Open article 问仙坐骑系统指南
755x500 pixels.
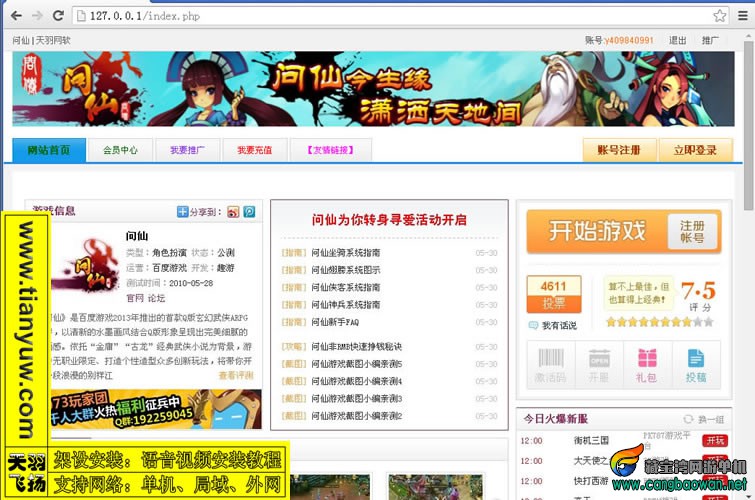pos(345,253)
